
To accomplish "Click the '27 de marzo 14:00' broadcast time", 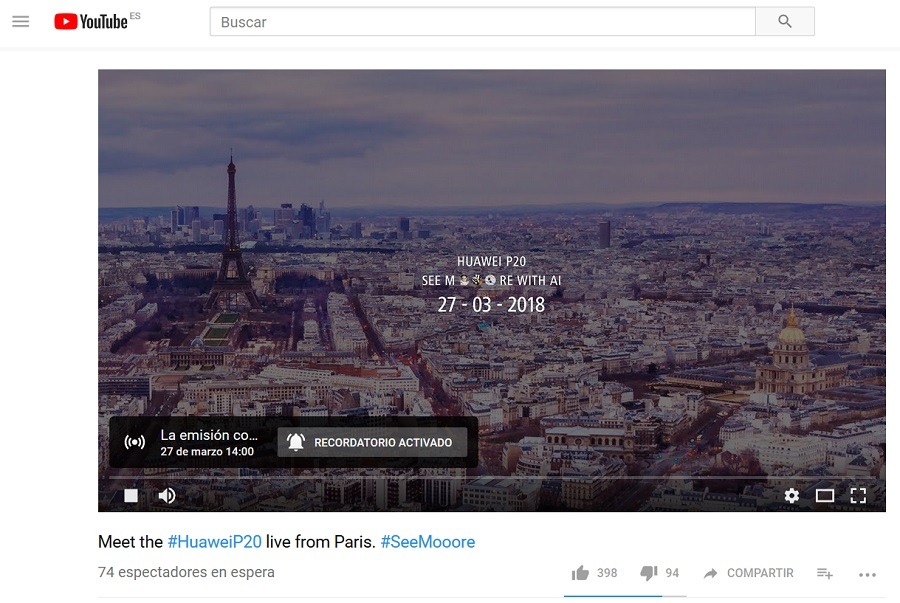I will (x=207, y=452).
